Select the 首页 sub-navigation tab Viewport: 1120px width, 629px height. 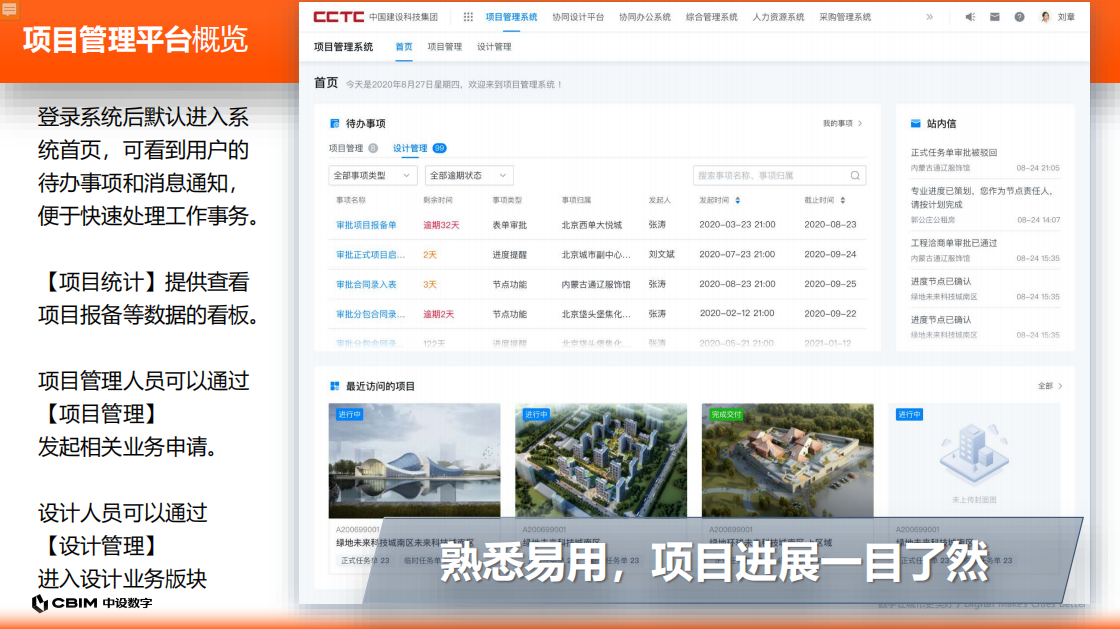(404, 47)
